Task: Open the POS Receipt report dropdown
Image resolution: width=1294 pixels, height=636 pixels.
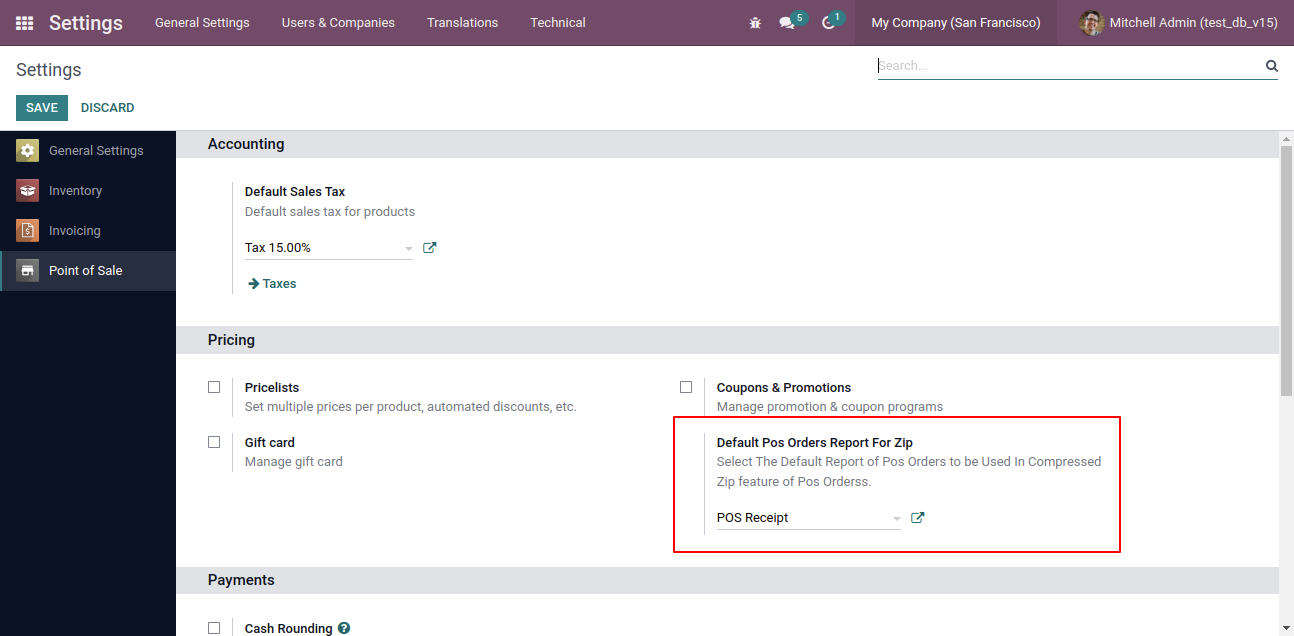Action: (809, 518)
